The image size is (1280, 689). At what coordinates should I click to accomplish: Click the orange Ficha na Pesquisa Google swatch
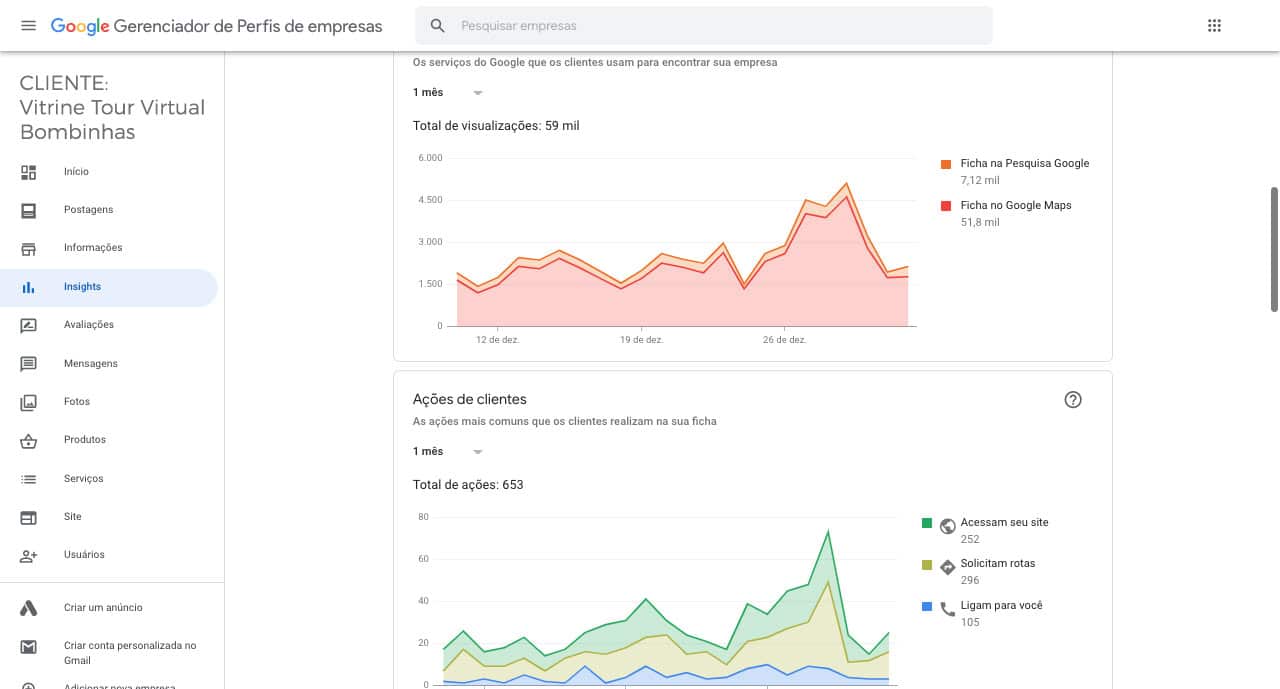point(946,164)
